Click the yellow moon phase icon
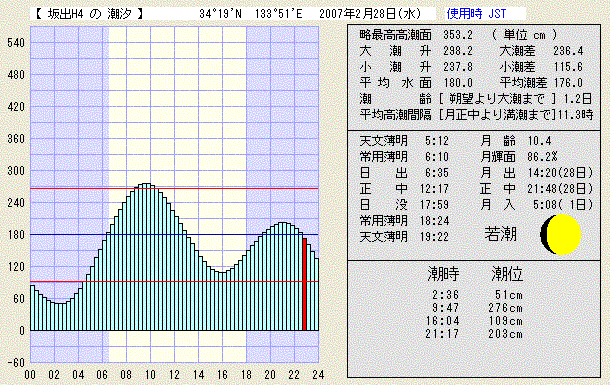610x385 pixels. tap(561, 234)
